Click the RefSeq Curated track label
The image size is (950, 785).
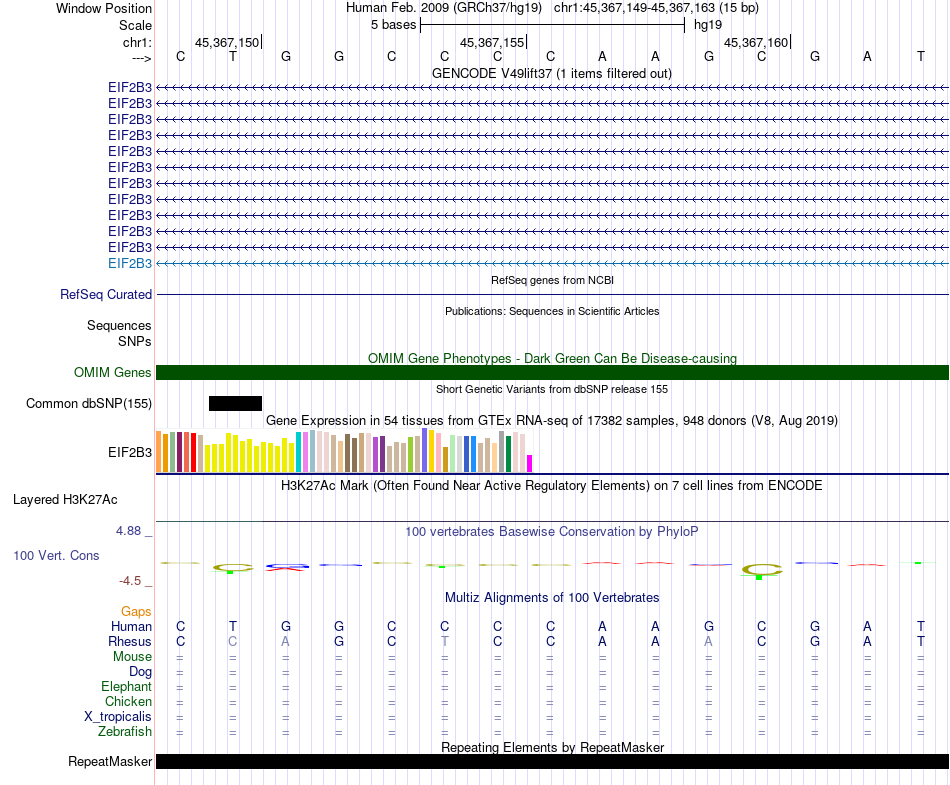coord(105,294)
